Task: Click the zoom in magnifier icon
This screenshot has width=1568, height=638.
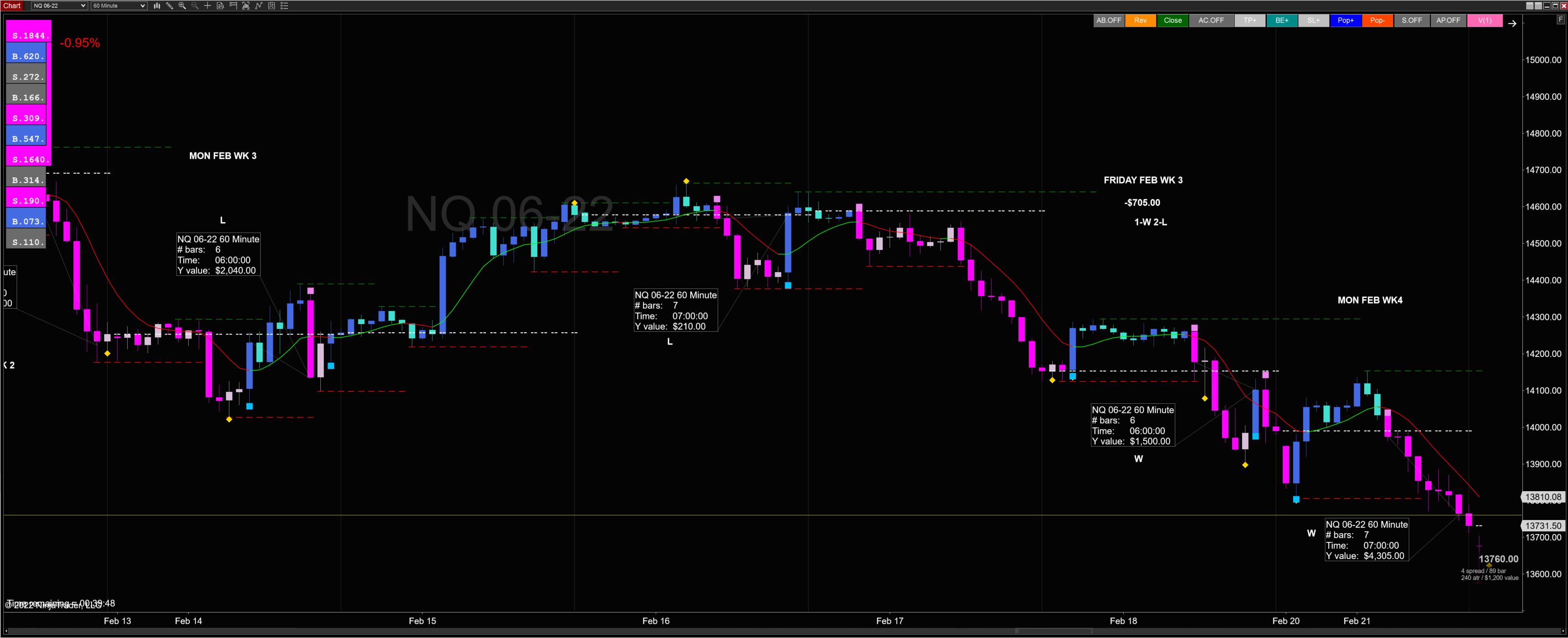Action: pos(182,5)
